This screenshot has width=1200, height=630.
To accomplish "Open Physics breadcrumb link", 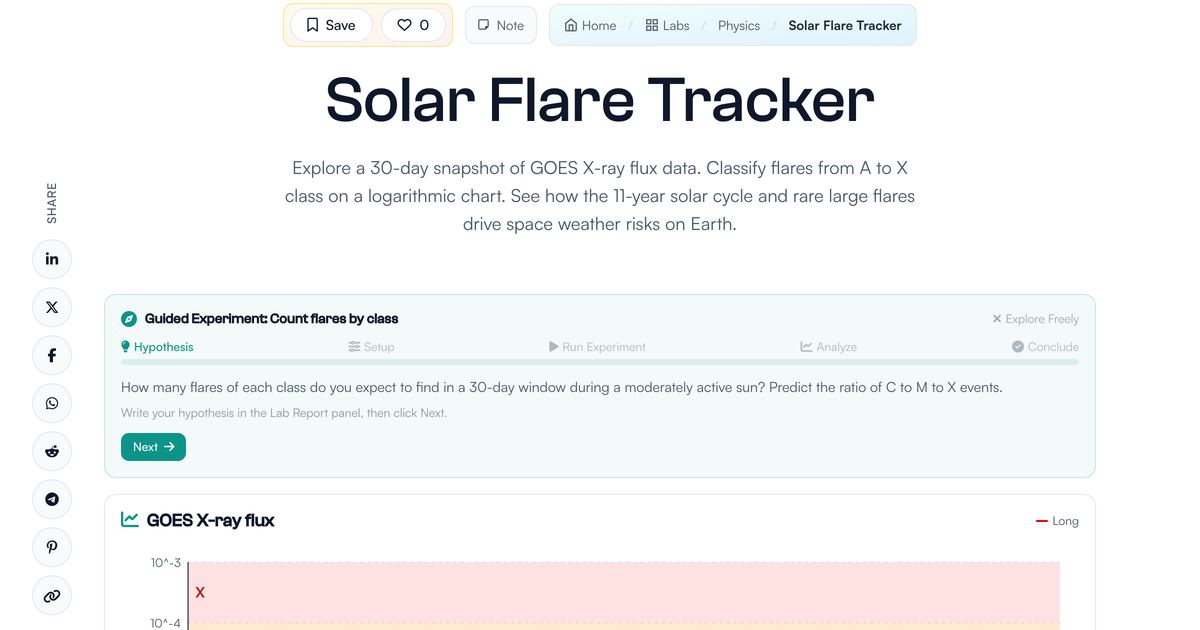I will [739, 25].
